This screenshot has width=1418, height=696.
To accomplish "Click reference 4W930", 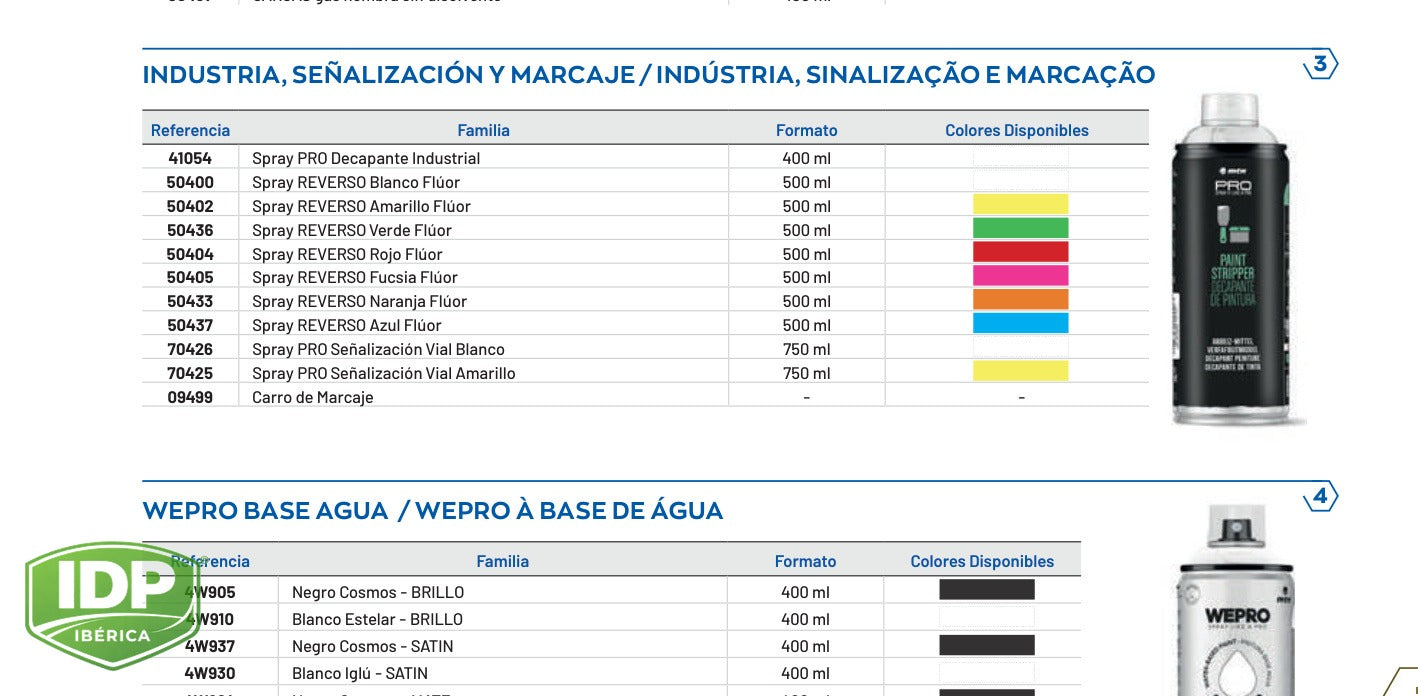I will tap(210, 673).
